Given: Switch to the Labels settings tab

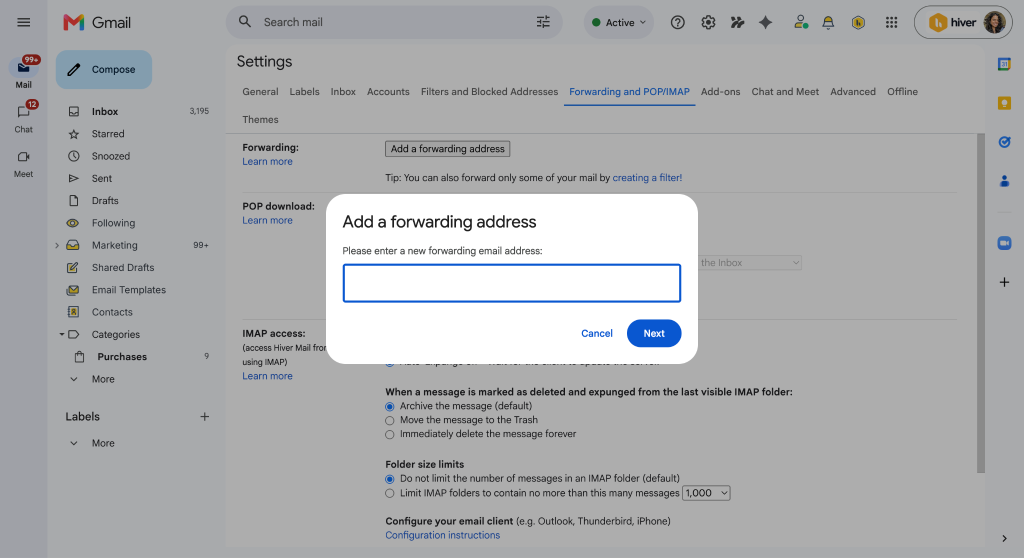Looking at the screenshot, I should [304, 92].
